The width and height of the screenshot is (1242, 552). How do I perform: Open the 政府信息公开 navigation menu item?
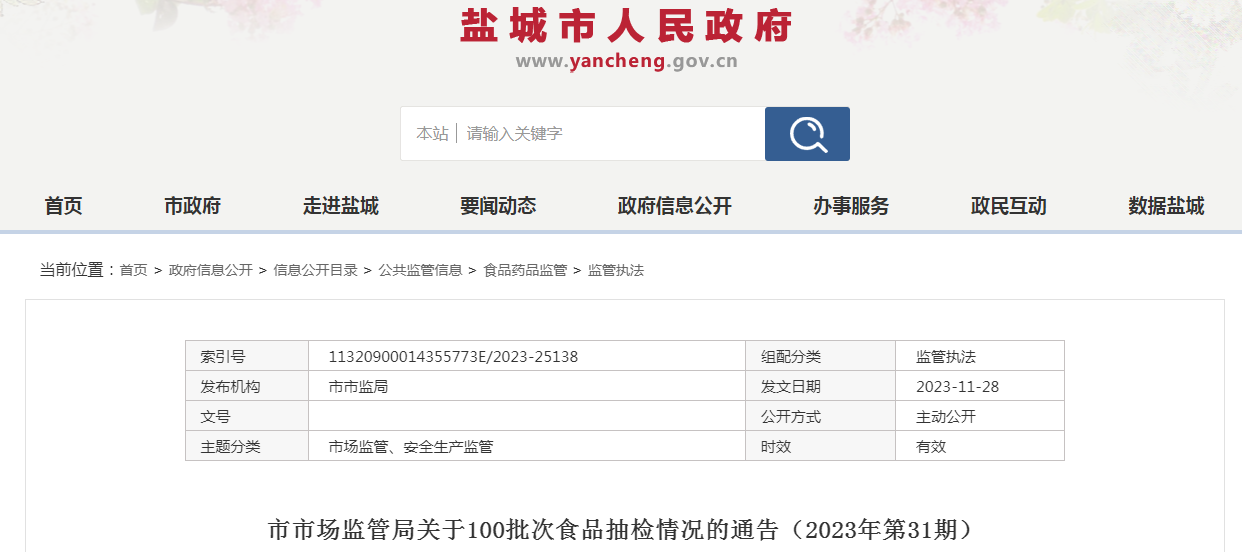(x=675, y=206)
